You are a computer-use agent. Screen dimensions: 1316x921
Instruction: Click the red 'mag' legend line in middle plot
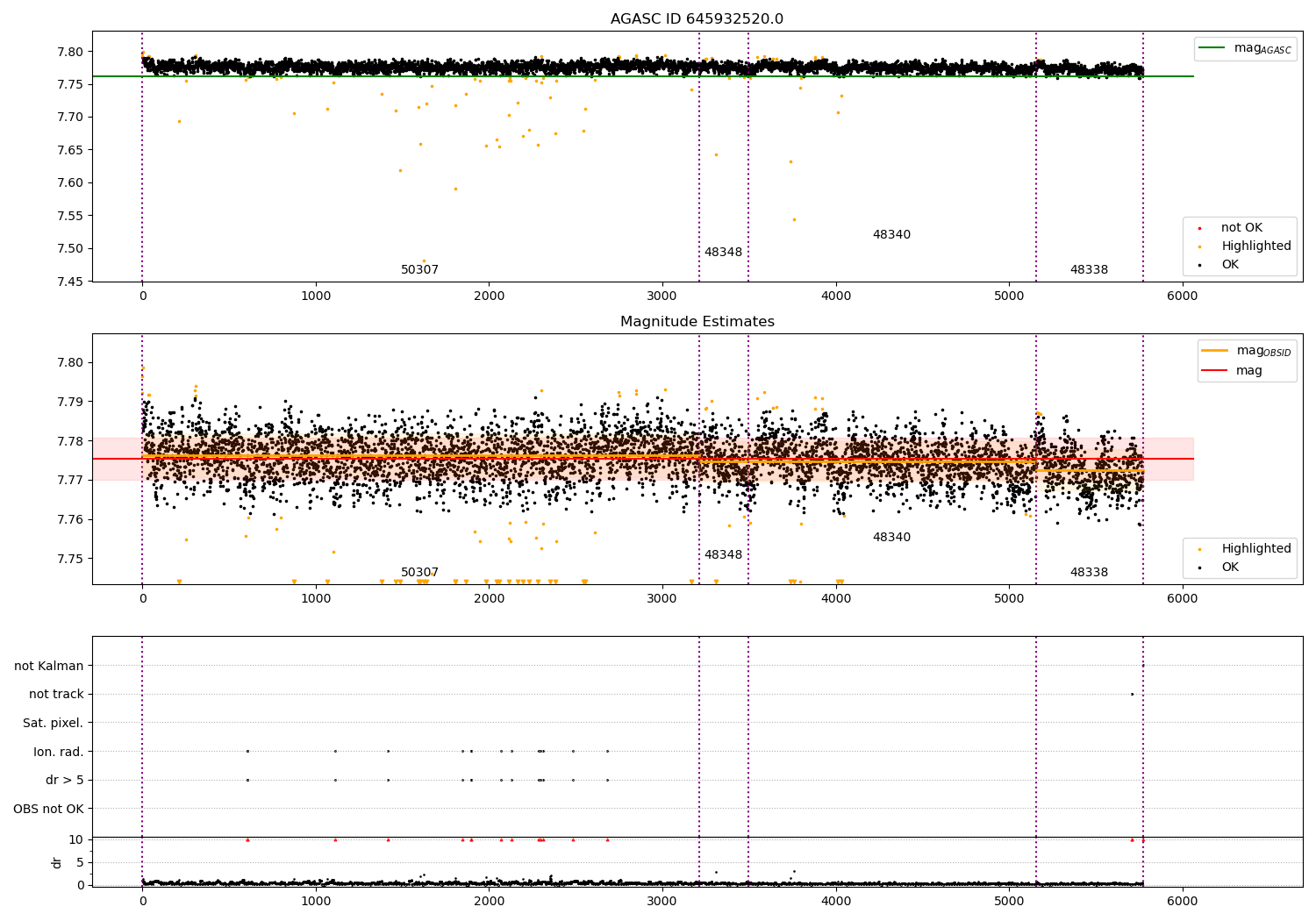(1215, 370)
